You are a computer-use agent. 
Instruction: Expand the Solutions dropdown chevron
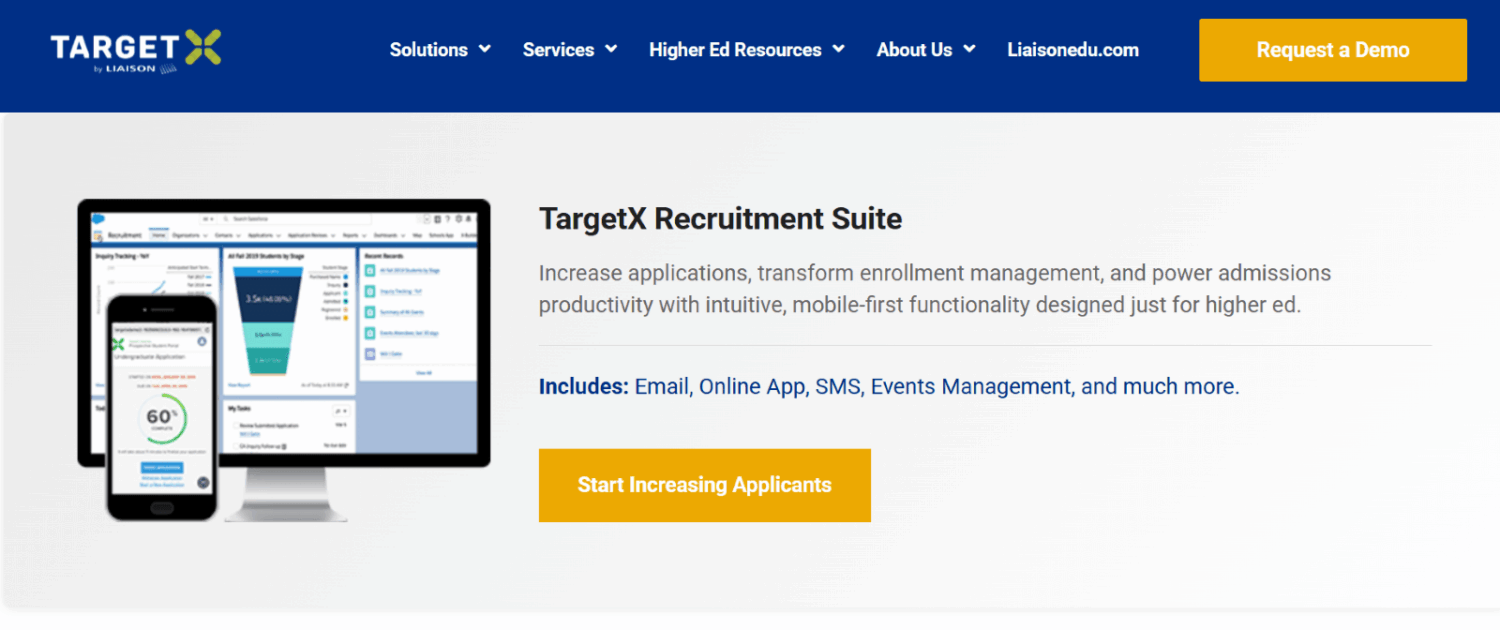click(x=485, y=49)
